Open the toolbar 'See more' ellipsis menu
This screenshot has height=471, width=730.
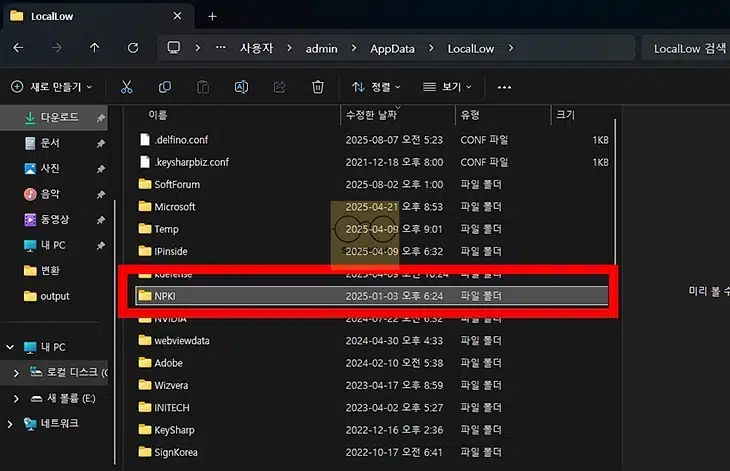[x=504, y=87]
